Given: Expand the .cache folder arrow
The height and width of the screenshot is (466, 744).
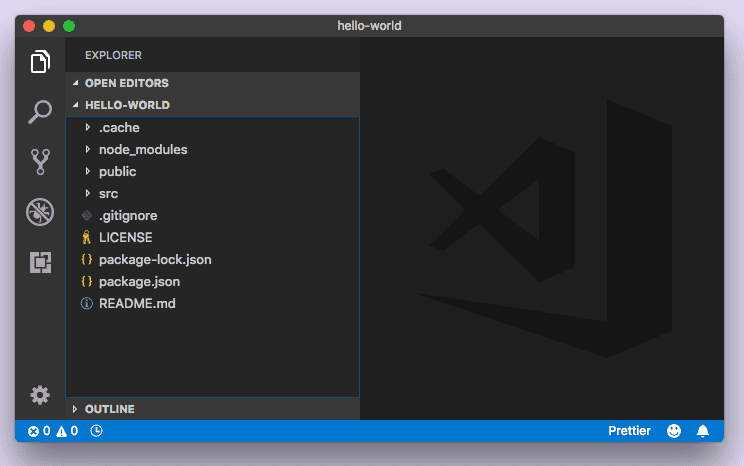Looking at the screenshot, I should (88, 127).
